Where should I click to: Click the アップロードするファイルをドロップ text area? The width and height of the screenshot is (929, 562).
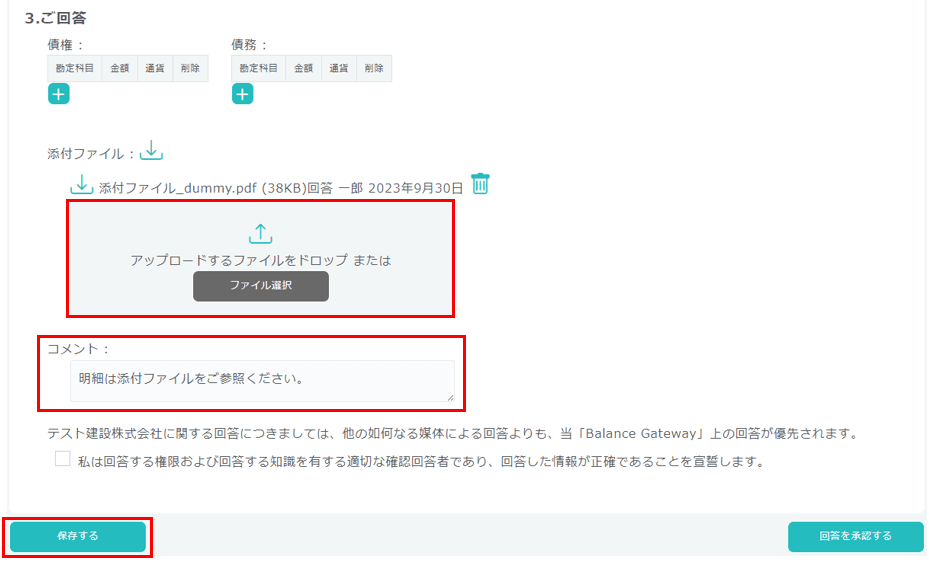click(x=260, y=260)
